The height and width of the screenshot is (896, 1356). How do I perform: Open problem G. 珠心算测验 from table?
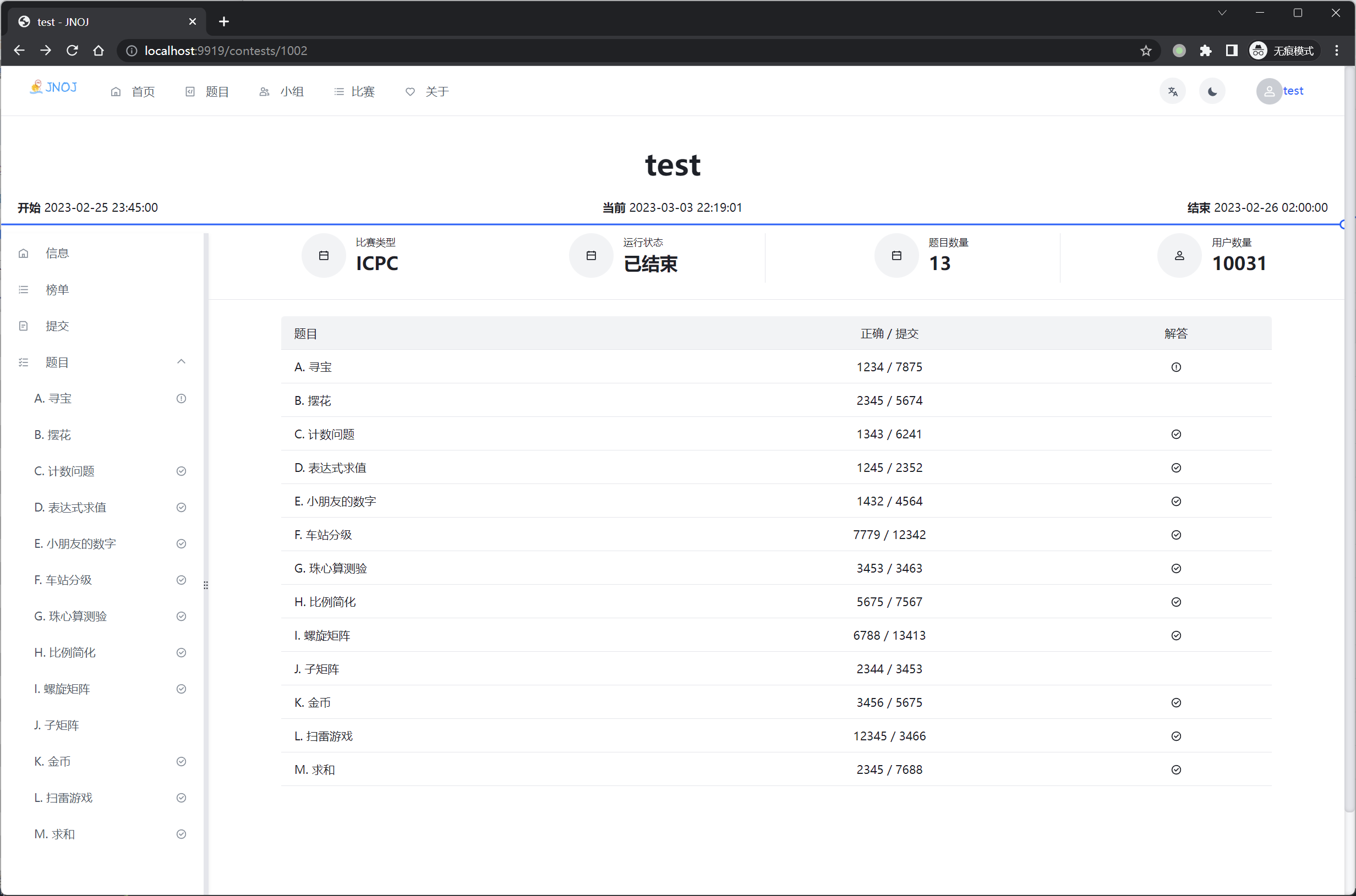point(330,569)
